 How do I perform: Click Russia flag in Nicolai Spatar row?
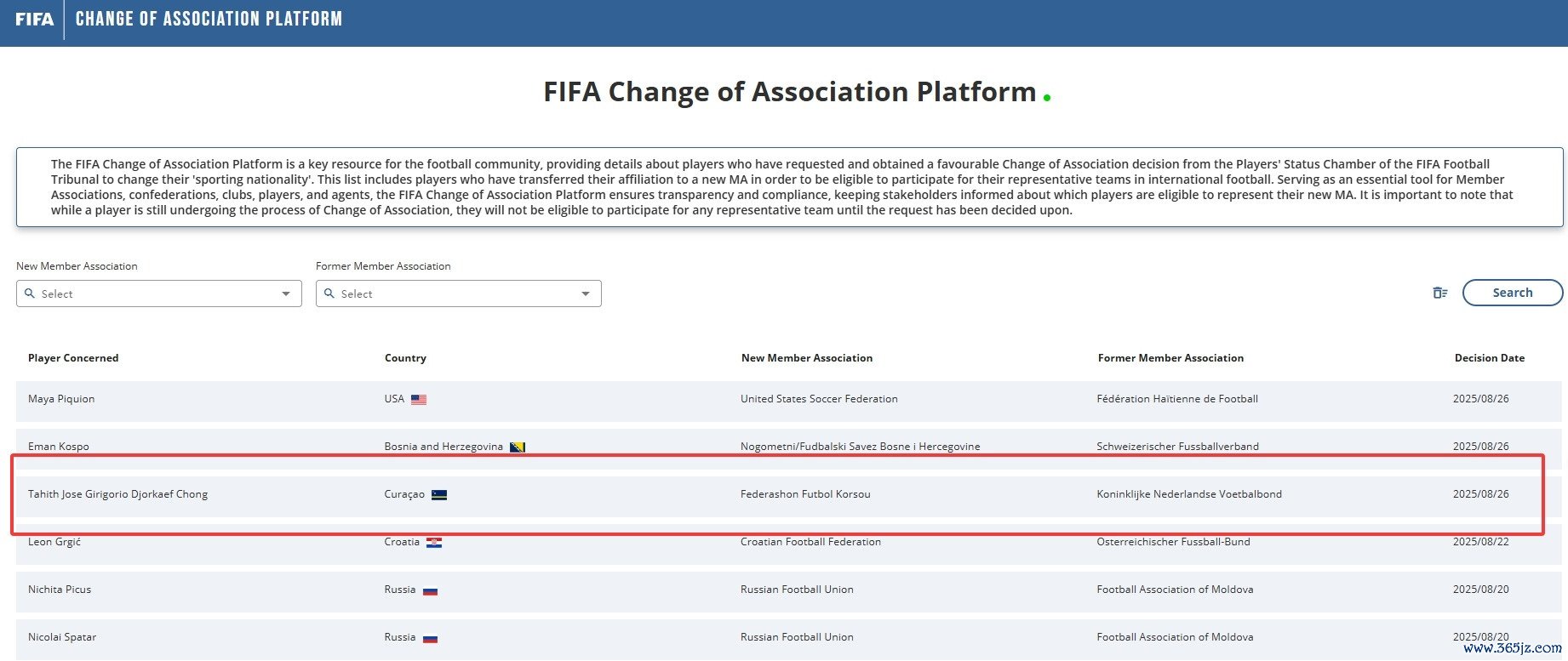(430, 638)
